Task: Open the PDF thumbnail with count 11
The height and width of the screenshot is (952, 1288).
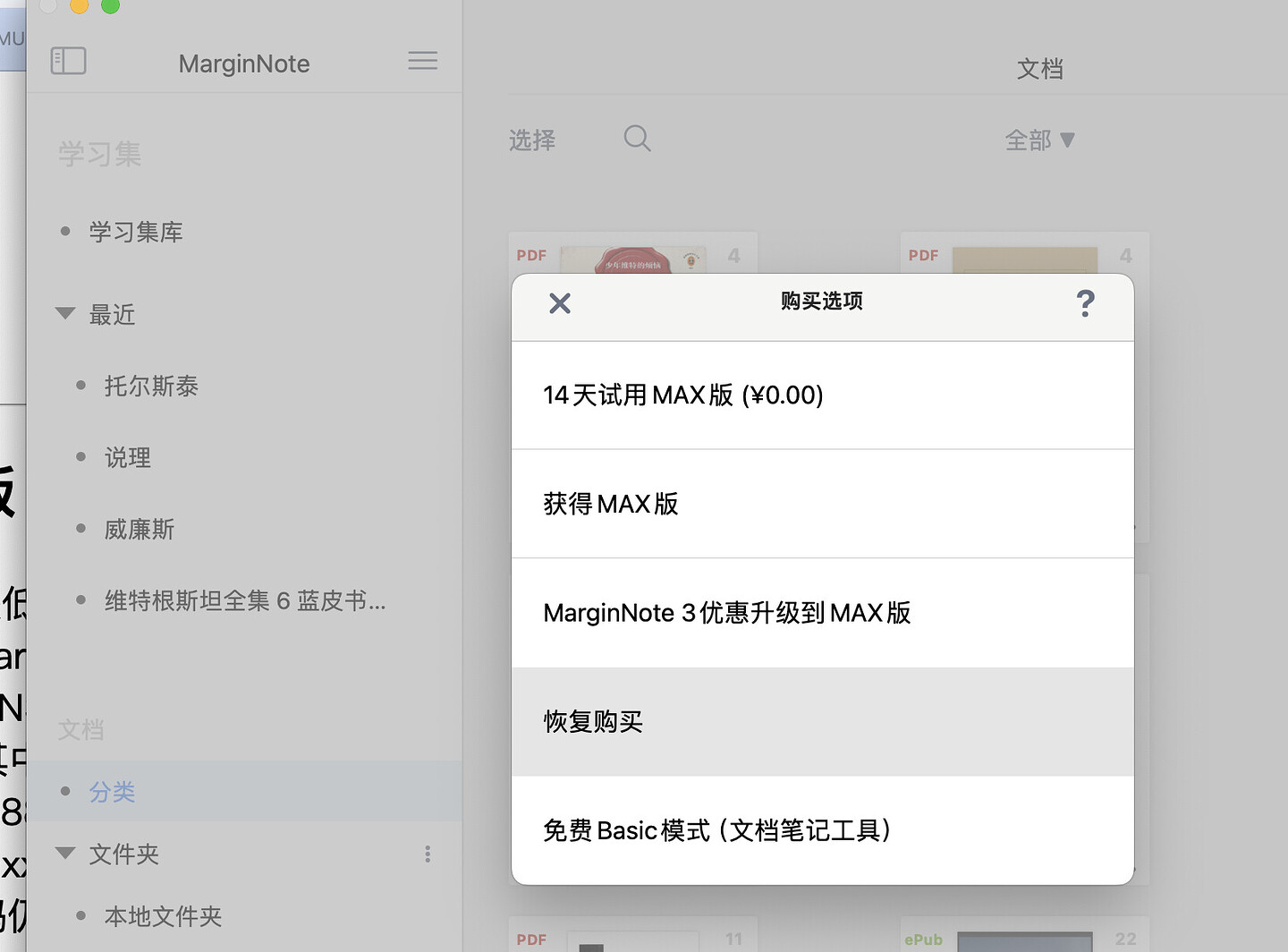Action: [x=633, y=934]
